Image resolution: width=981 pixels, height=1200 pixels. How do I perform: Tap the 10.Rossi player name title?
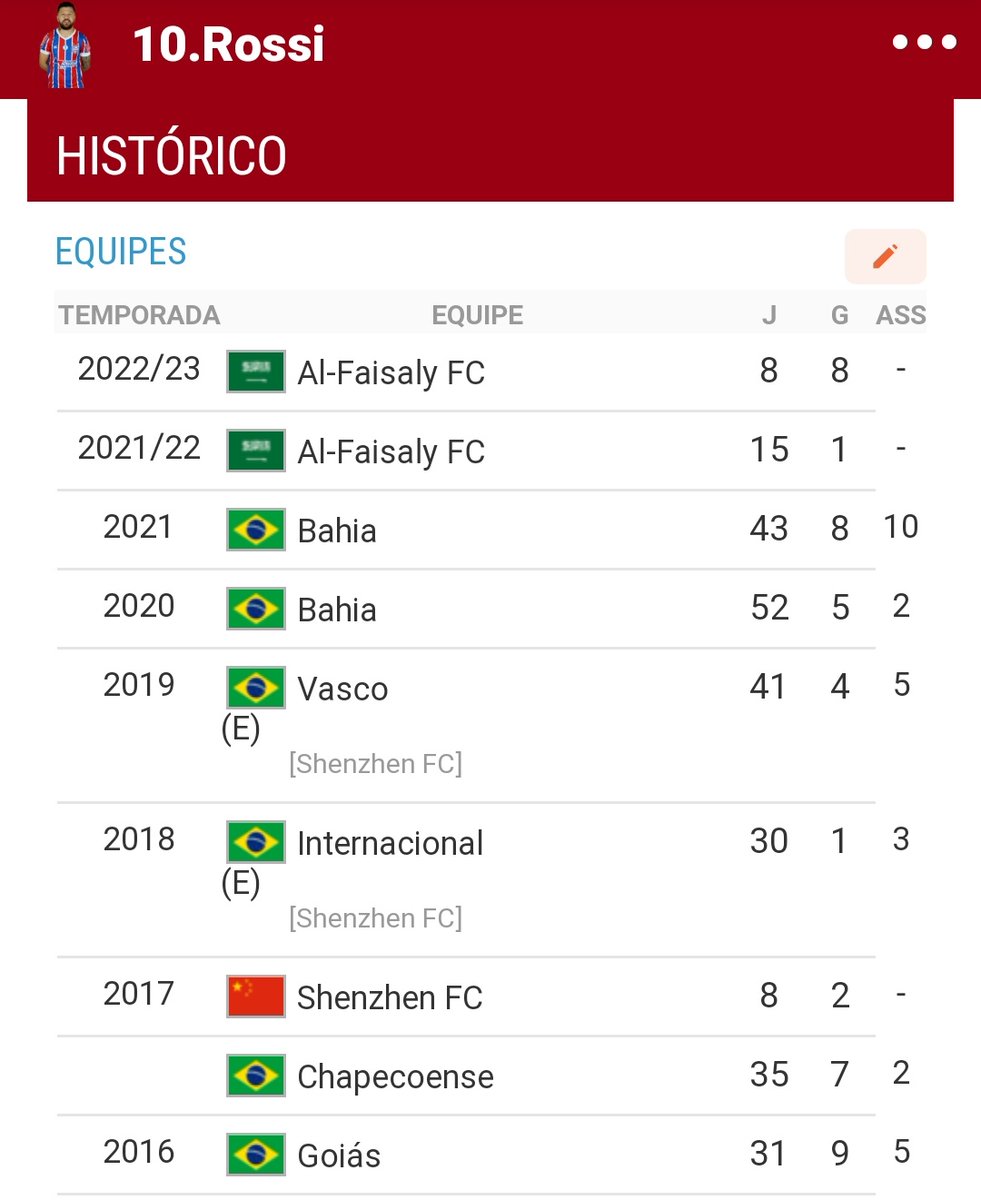coord(228,46)
